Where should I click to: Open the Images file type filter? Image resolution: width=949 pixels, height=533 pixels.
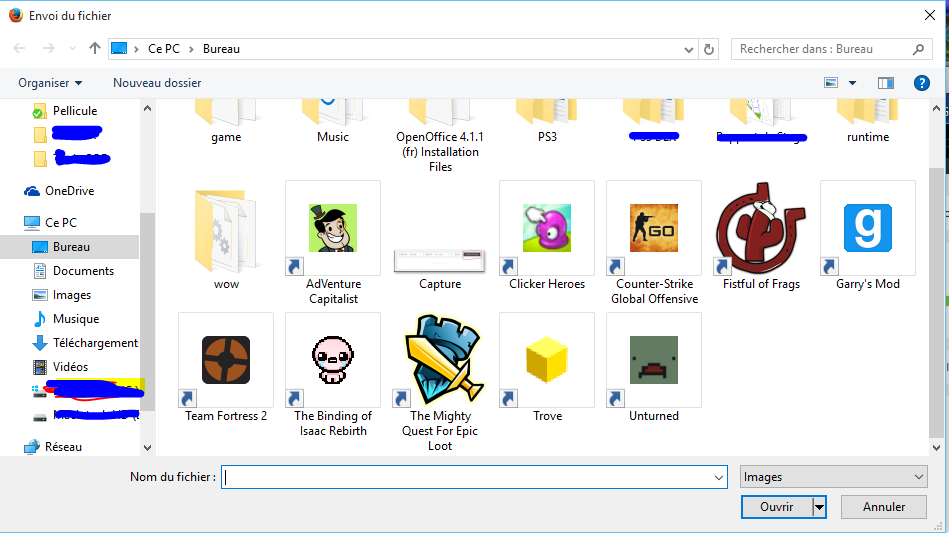pyautogui.click(x=833, y=477)
